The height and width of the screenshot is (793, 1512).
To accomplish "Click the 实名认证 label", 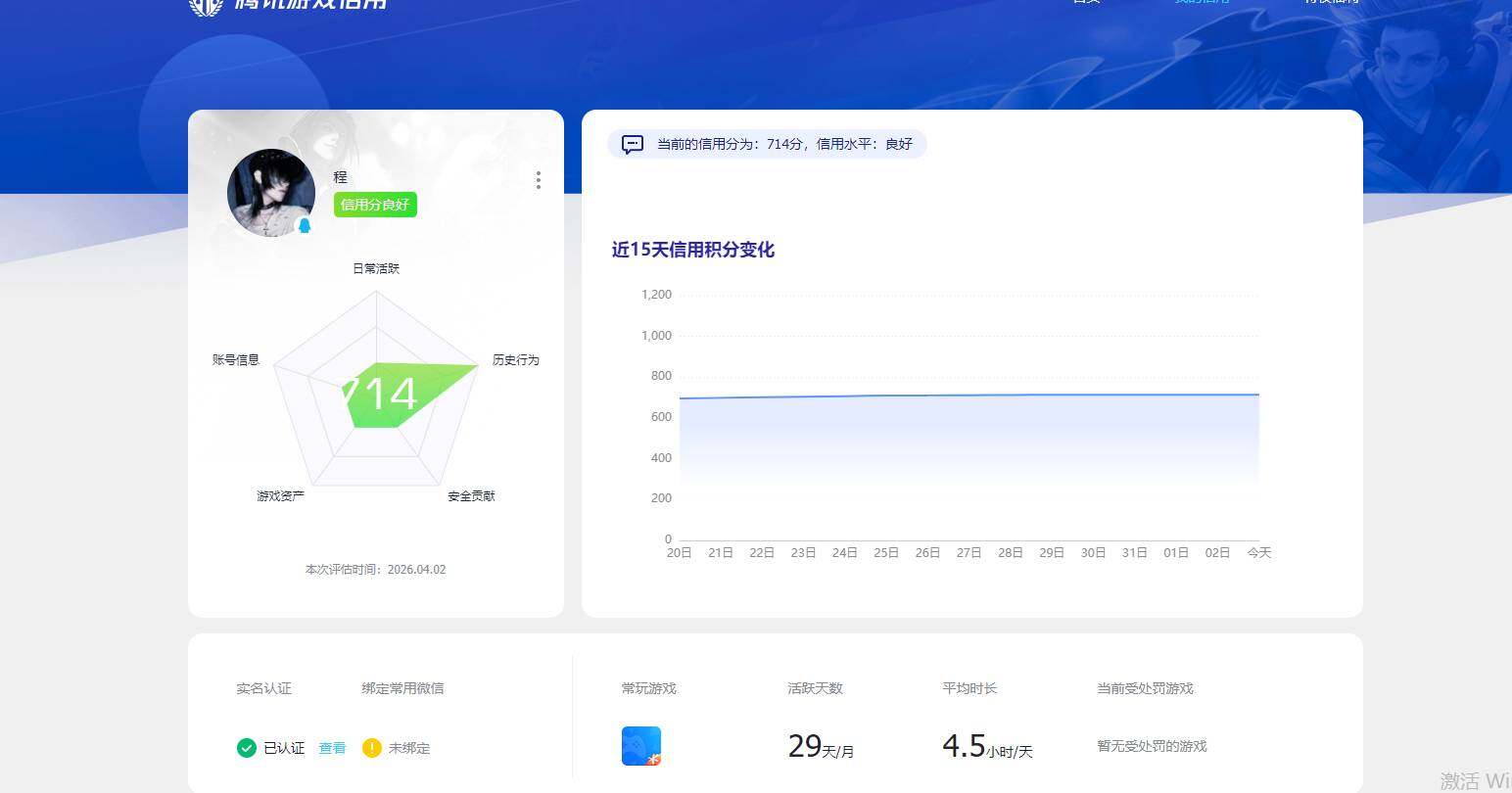I will (264, 688).
